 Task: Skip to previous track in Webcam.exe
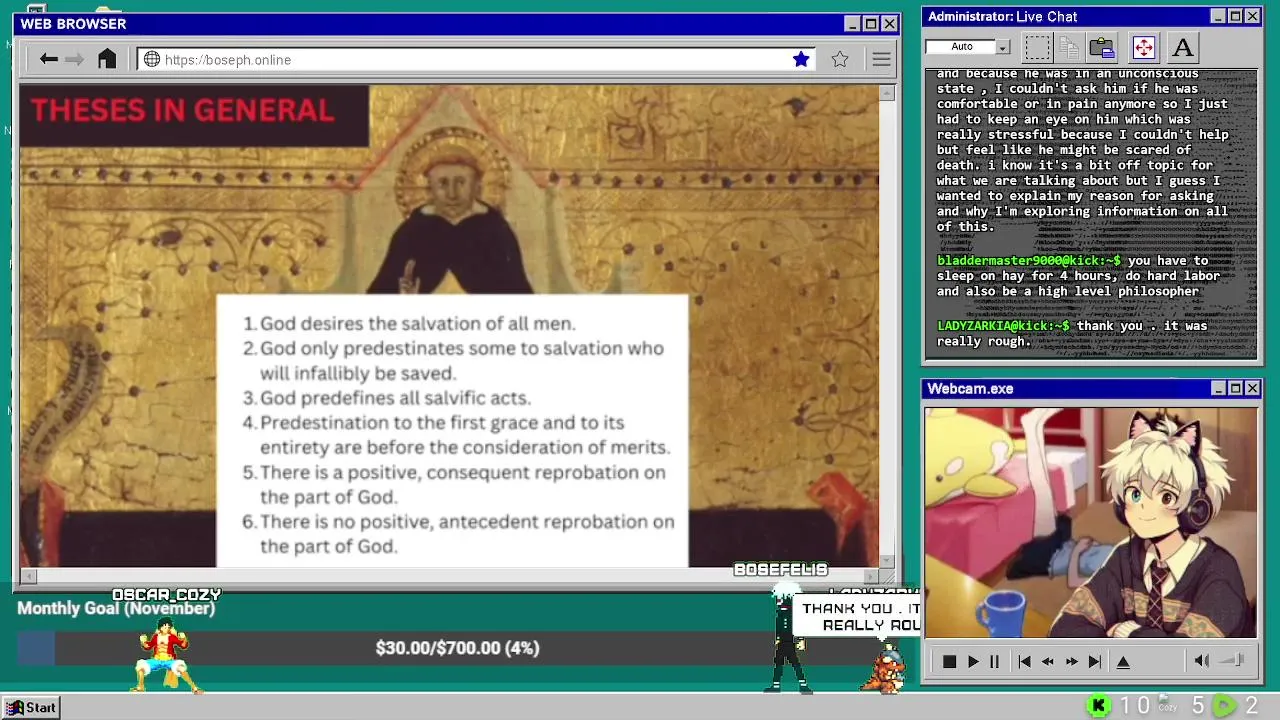tap(1024, 662)
